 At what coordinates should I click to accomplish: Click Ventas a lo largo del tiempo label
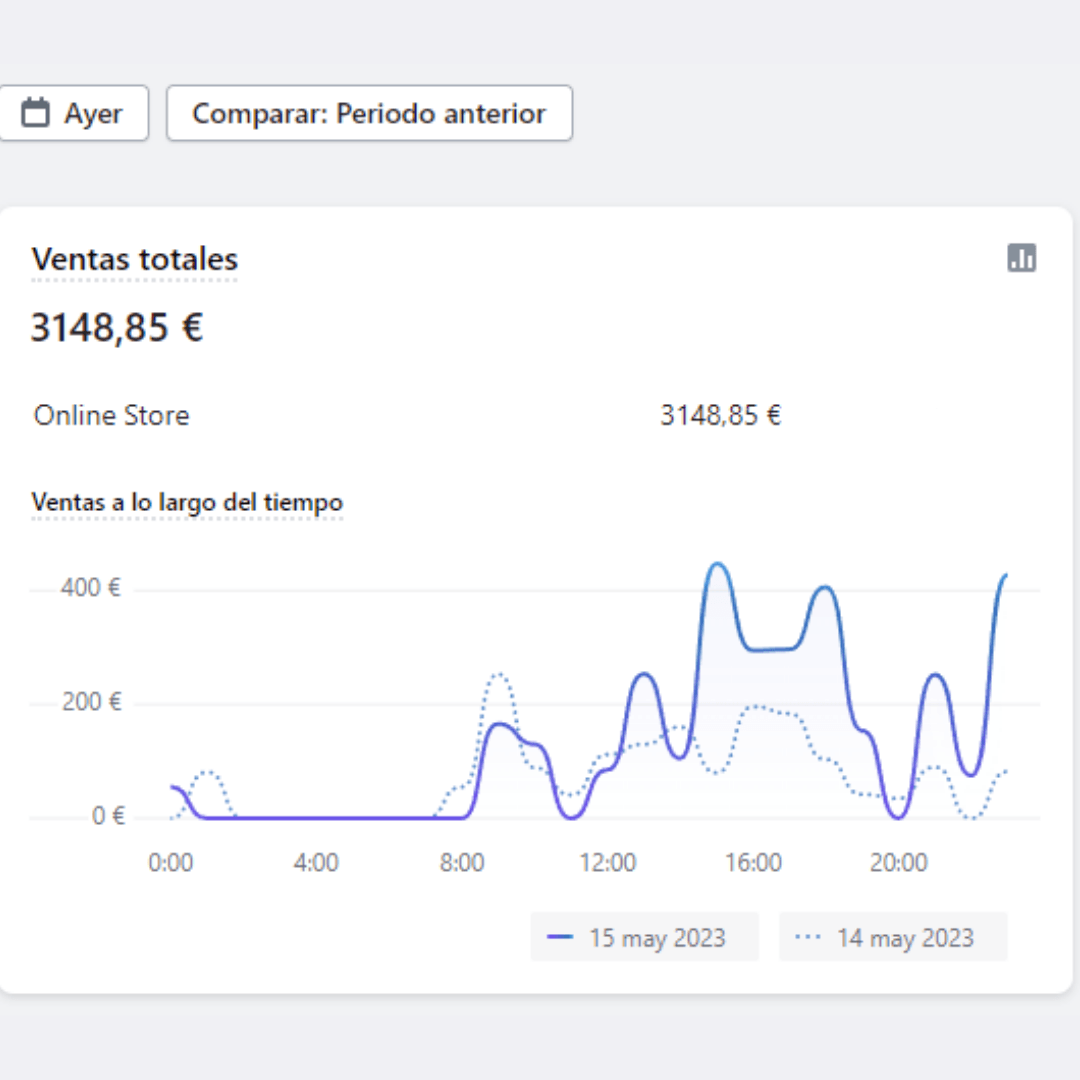[187, 502]
